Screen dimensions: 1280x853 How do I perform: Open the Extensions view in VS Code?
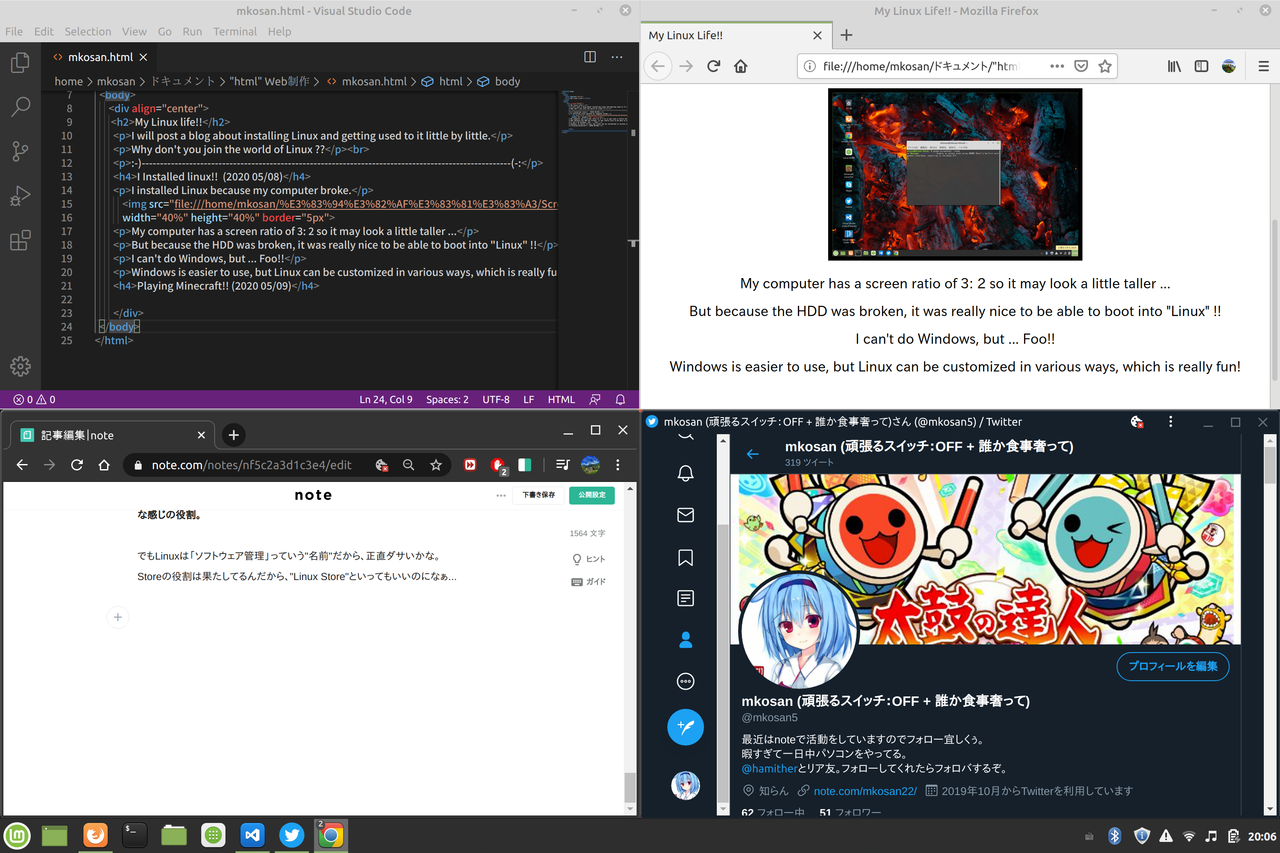point(20,240)
